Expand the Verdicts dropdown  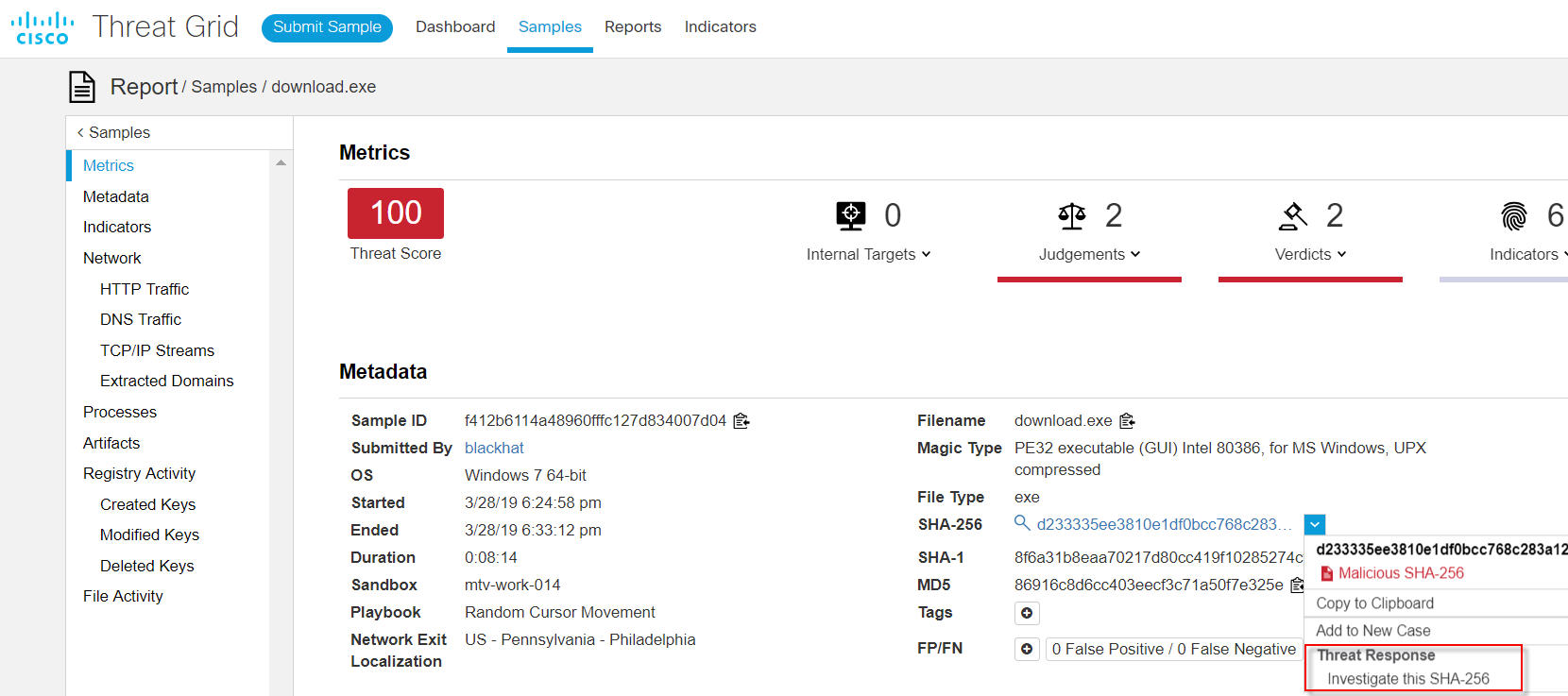(x=1310, y=255)
